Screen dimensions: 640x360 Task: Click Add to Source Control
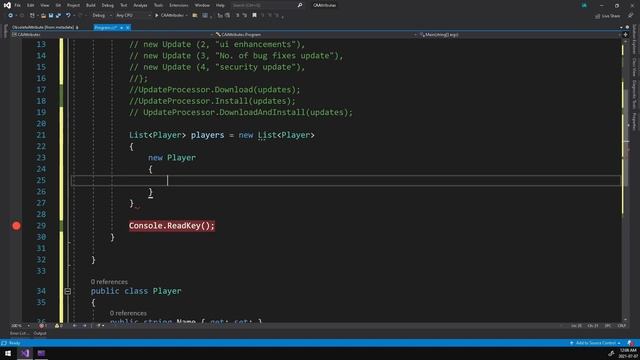(x=595, y=343)
